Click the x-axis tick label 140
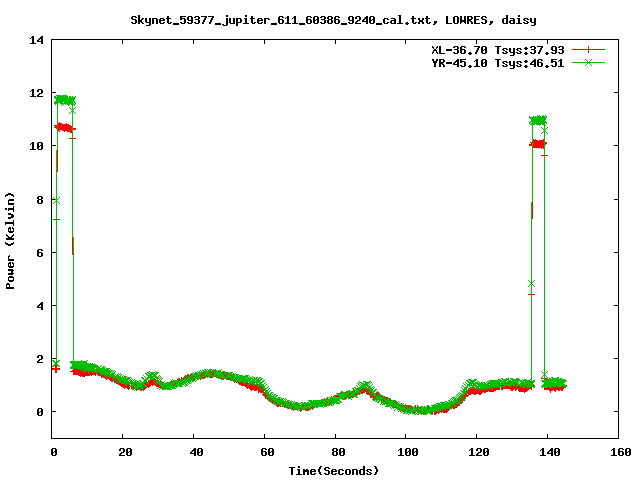 pyautogui.click(x=550, y=452)
